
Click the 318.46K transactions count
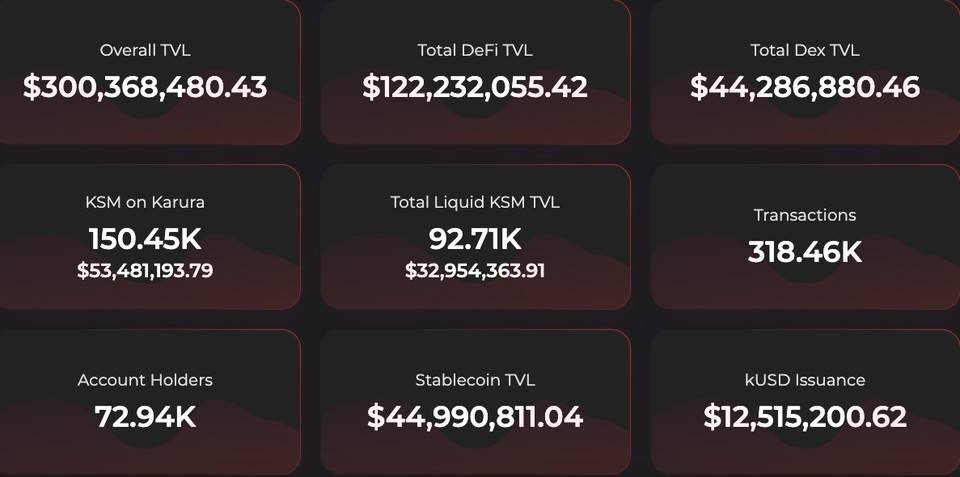(805, 252)
